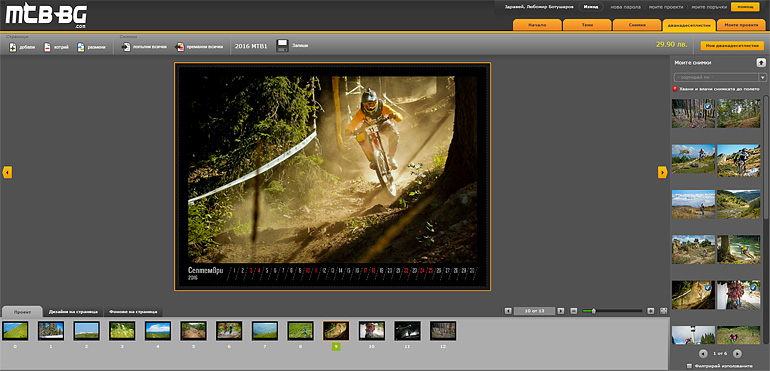Go to previous calendar page with left arrow

[7, 172]
